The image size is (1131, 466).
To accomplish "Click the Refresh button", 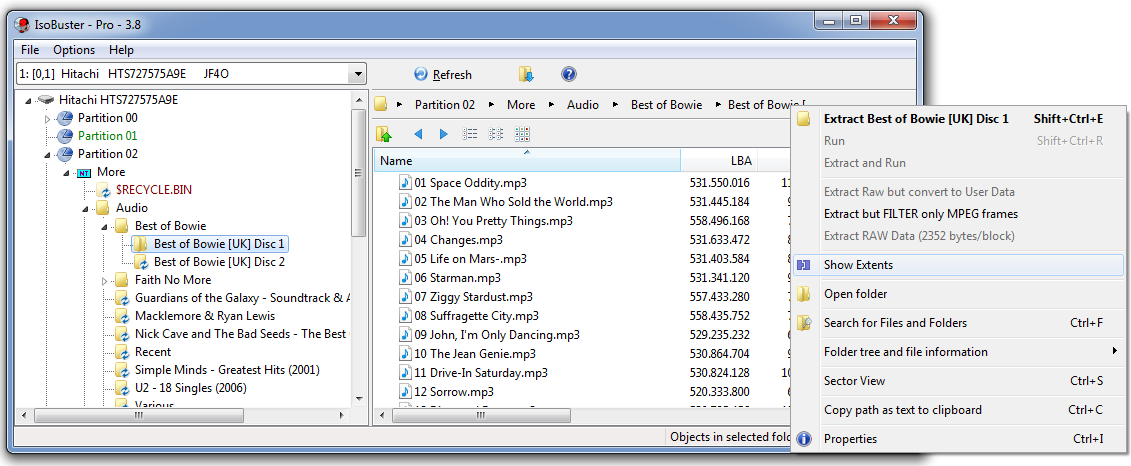I will tap(443, 74).
